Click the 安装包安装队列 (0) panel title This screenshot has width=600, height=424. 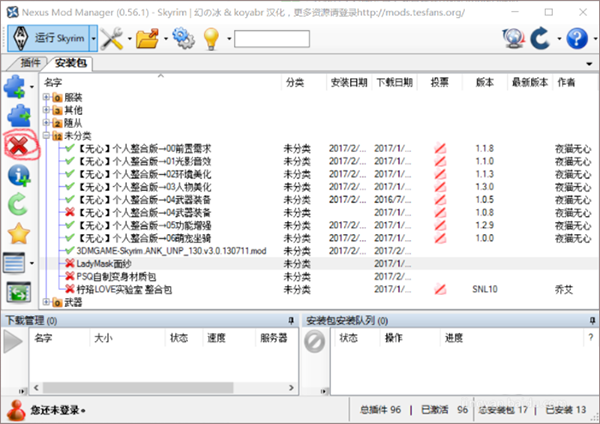click(x=347, y=320)
